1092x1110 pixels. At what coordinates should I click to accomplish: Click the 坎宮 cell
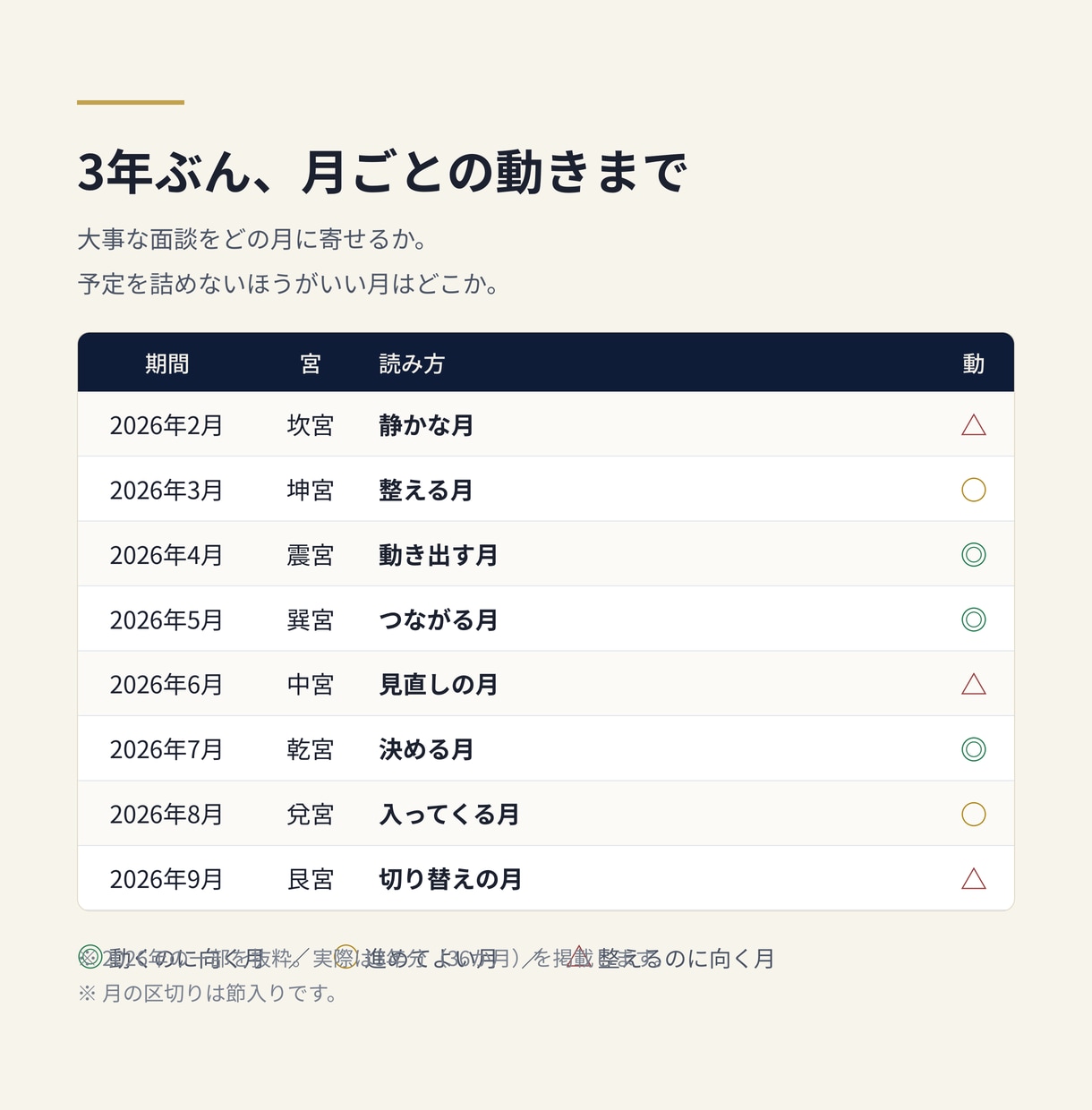tap(311, 425)
